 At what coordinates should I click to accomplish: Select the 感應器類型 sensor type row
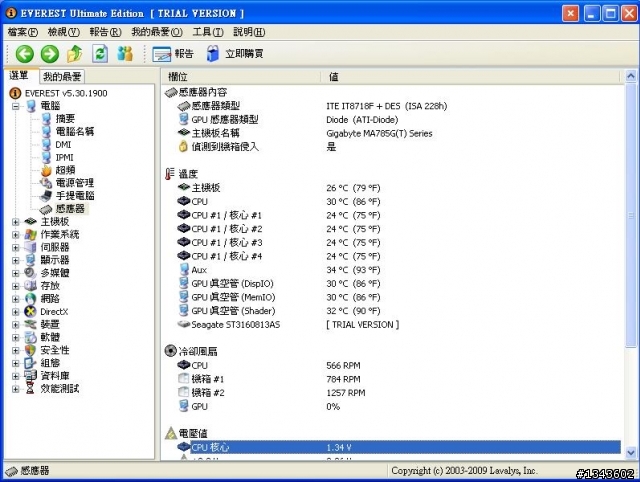click(392, 106)
